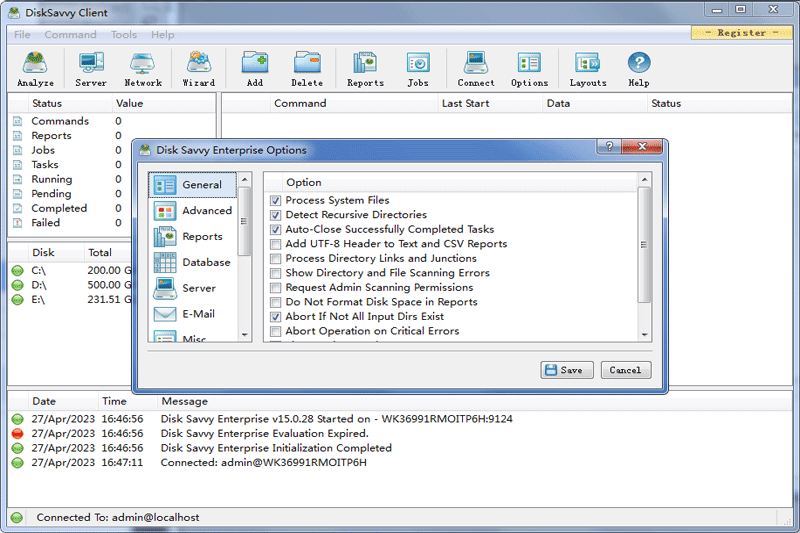Image resolution: width=800 pixels, height=533 pixels.
Task: Uncheck Abort If Not All Input Dirs Exist
Action: click(276, 317)
